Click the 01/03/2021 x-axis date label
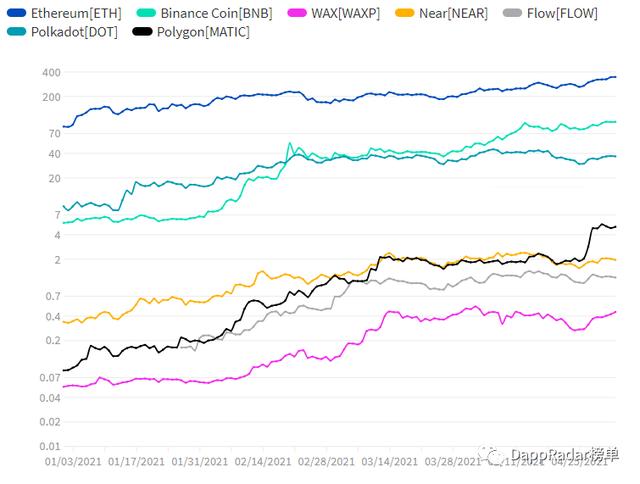The height and width of the screenshot is (484, 640). tap(73, 462)
